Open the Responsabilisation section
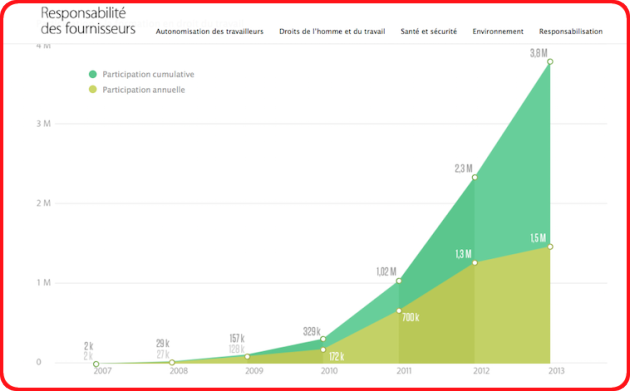The height and width of the screenshot is (391, 630). pyautogui.click(x=571, y=31)
